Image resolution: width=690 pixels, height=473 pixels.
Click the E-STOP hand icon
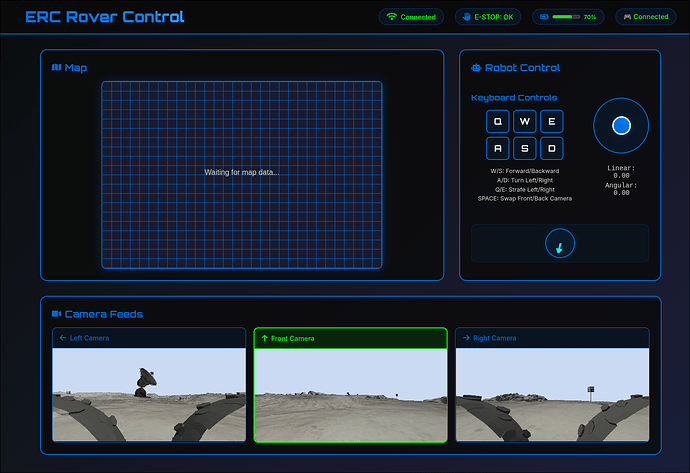coord(465,17)
